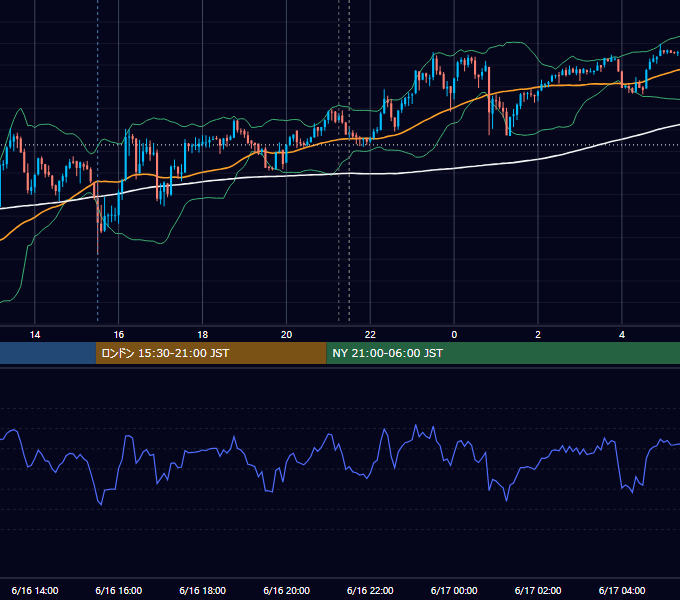Screen dimensions: 680x600
Task: Click the 20 hour label on chart axis
Action: point(286,335)
